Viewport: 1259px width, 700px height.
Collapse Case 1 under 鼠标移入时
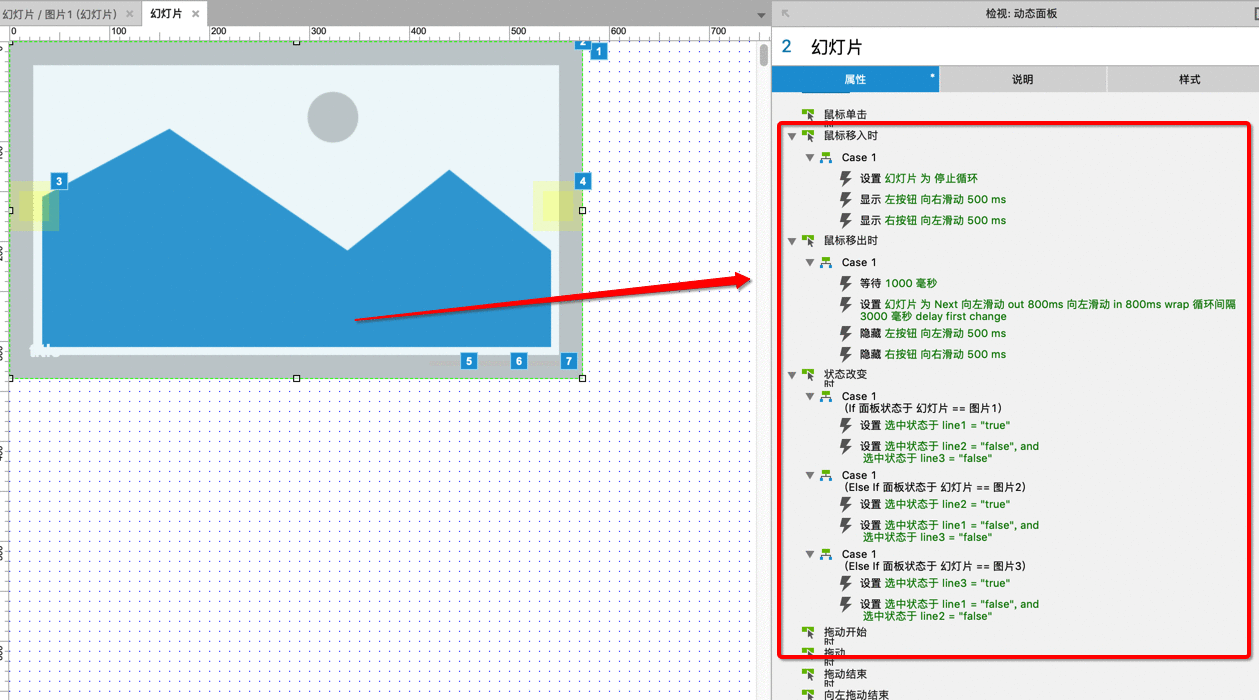pyautogui.click(x=810, y=158)
